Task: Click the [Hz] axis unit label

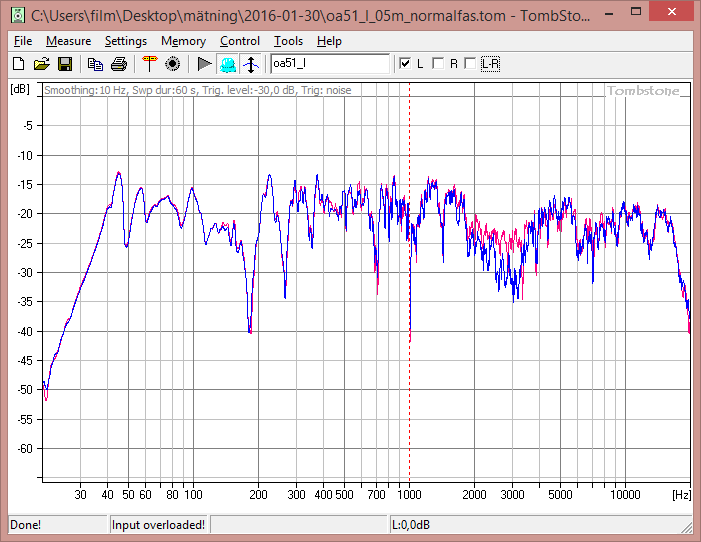Action: coord(682,495)
